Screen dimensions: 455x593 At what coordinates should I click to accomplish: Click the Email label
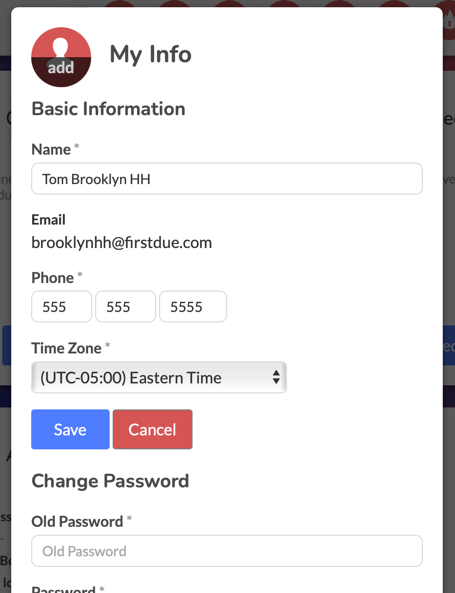[48, 220]
